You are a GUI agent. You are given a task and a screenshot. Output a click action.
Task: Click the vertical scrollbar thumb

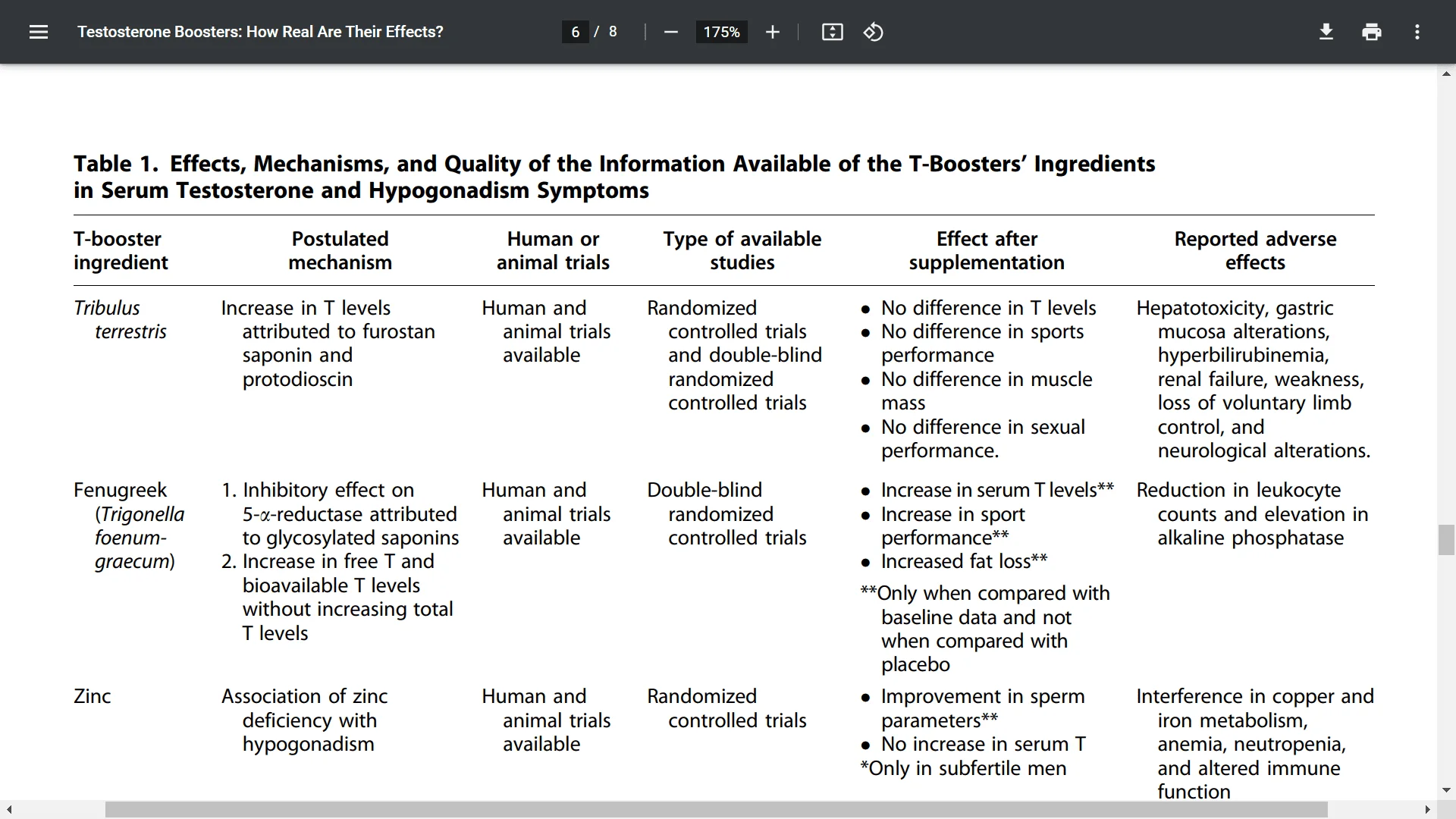pos(1446,540)
